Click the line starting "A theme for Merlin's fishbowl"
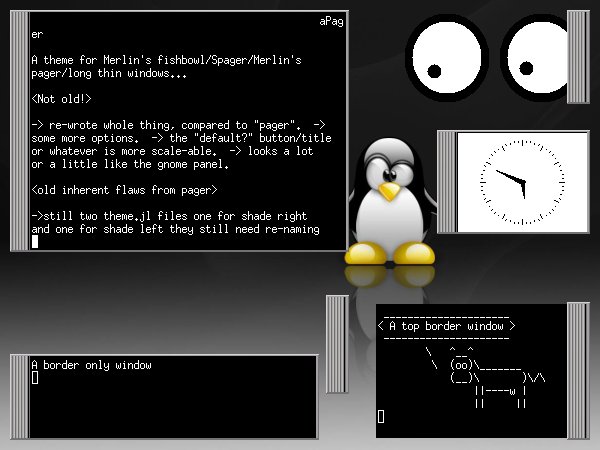The width and height of the screenshot is (600, 450). (166, 60)
